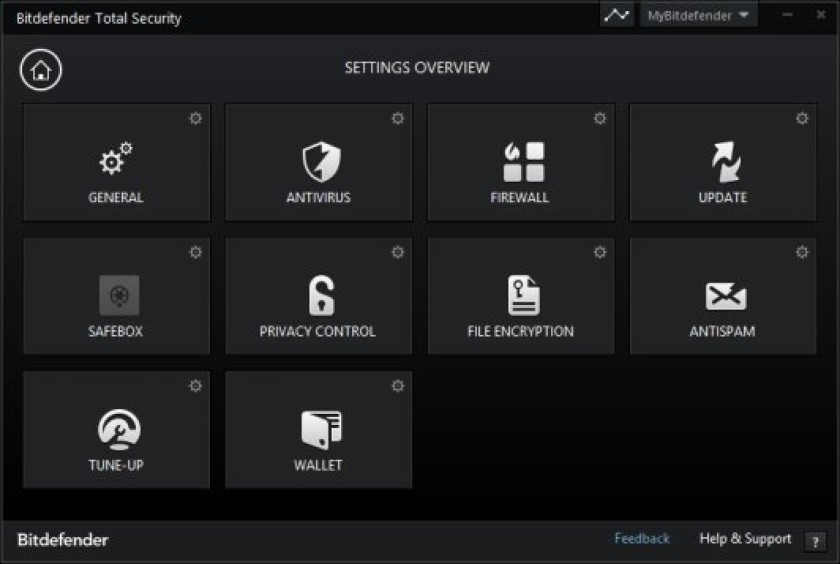This screenshot has height=564, width=840.
Task: Click the small gear on Antivirus tile
Action: tap(398, 118)
